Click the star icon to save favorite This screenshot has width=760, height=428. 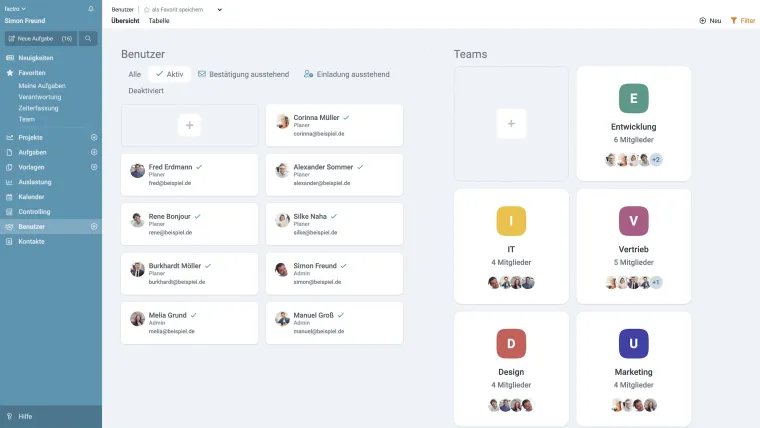146,10
